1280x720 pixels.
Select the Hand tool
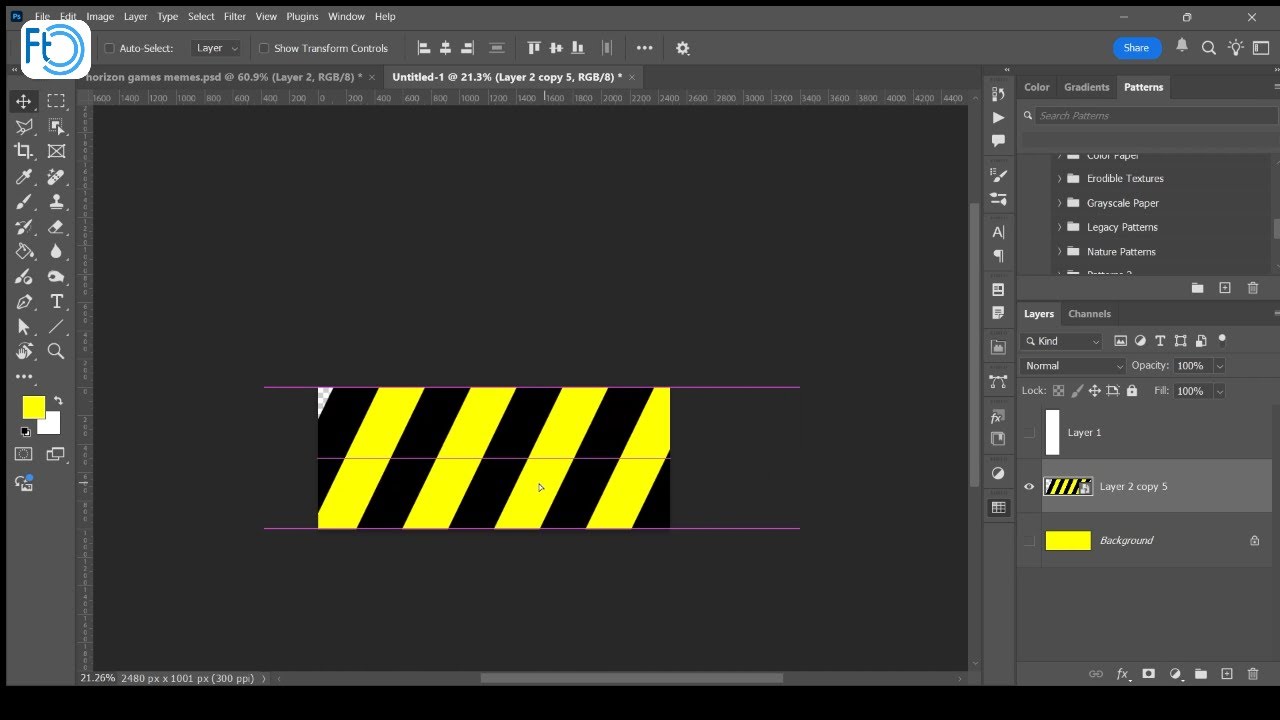click(23, 351)
